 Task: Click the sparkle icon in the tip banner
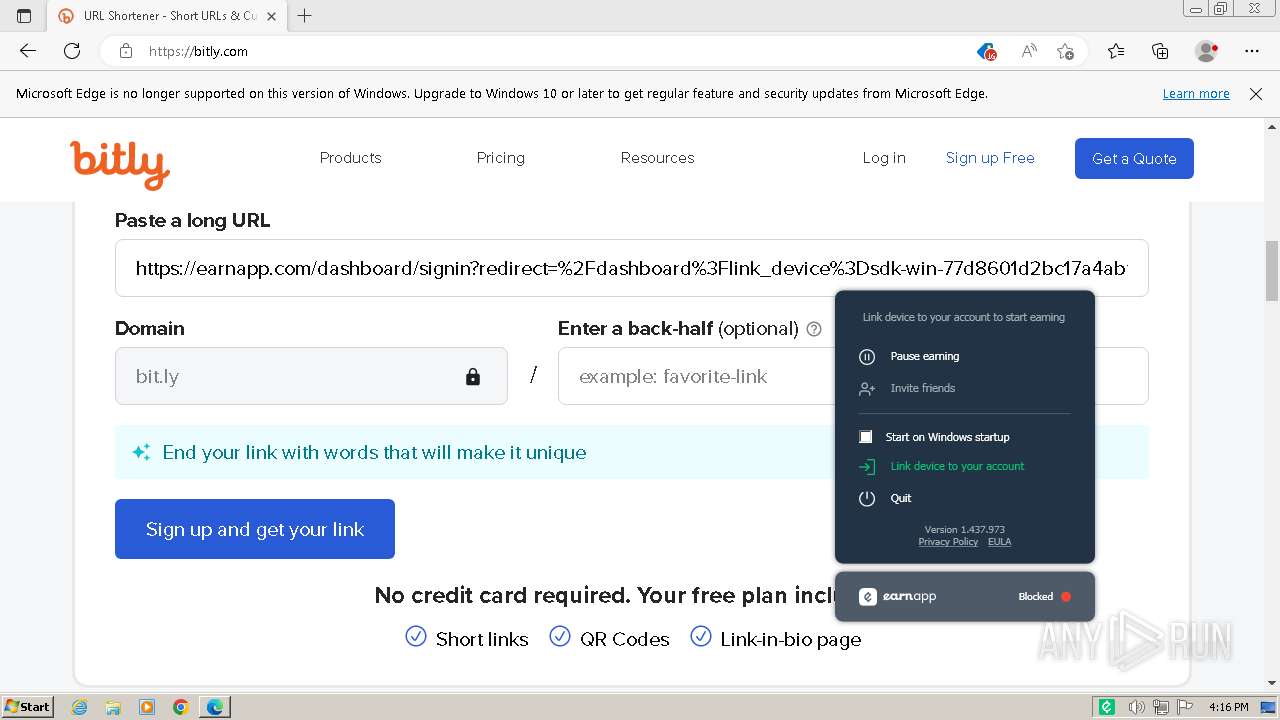pyautogui.click(x=141, y=452)
